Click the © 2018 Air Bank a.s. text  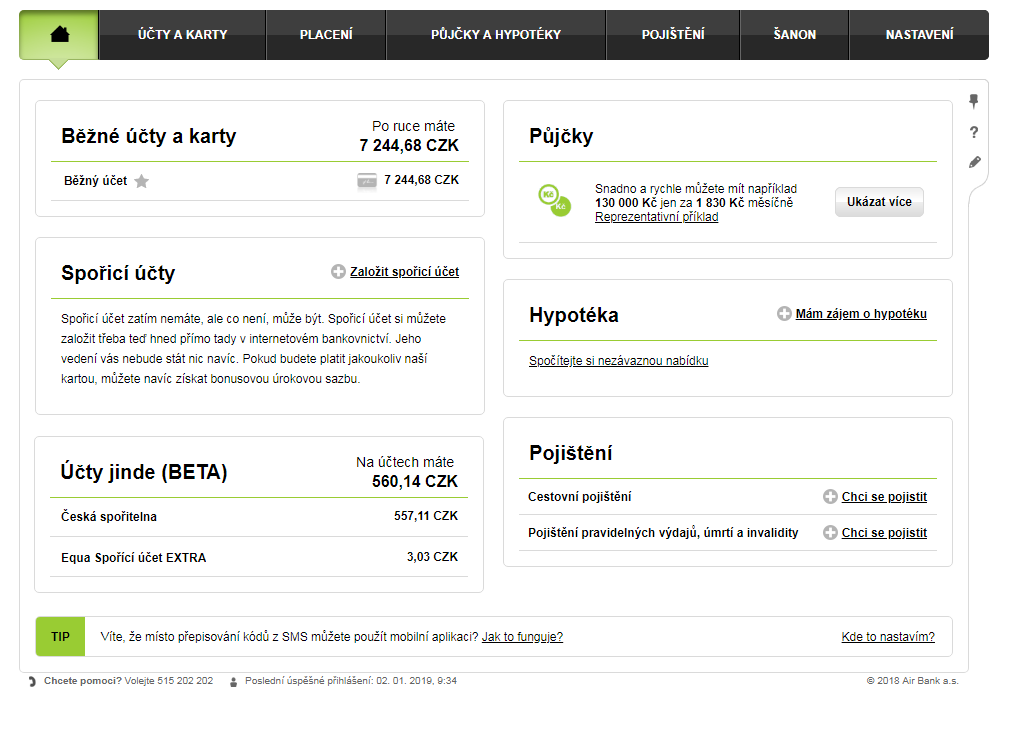pyautogui.click(x=912, y=681)
